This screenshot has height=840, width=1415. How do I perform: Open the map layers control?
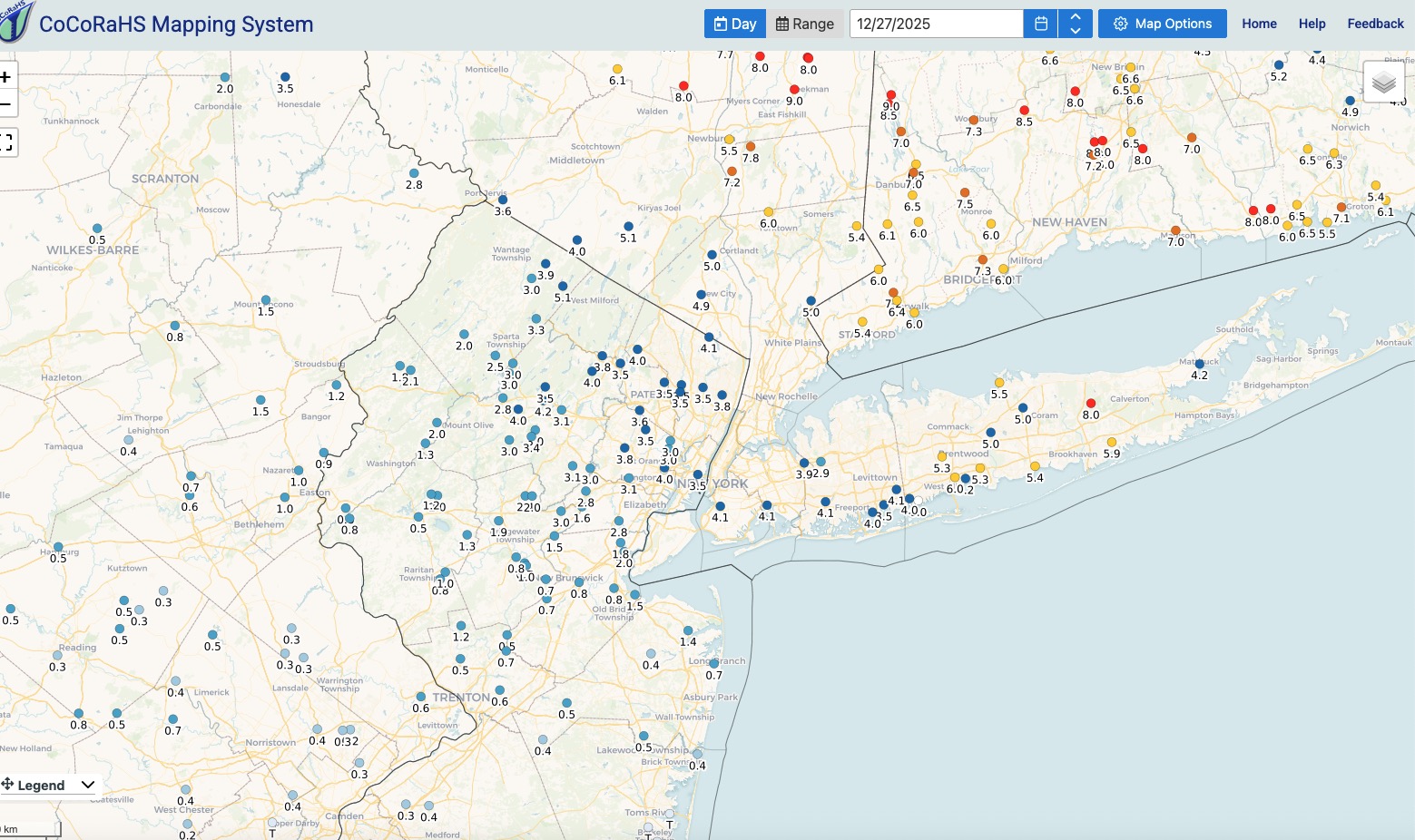1383,83
